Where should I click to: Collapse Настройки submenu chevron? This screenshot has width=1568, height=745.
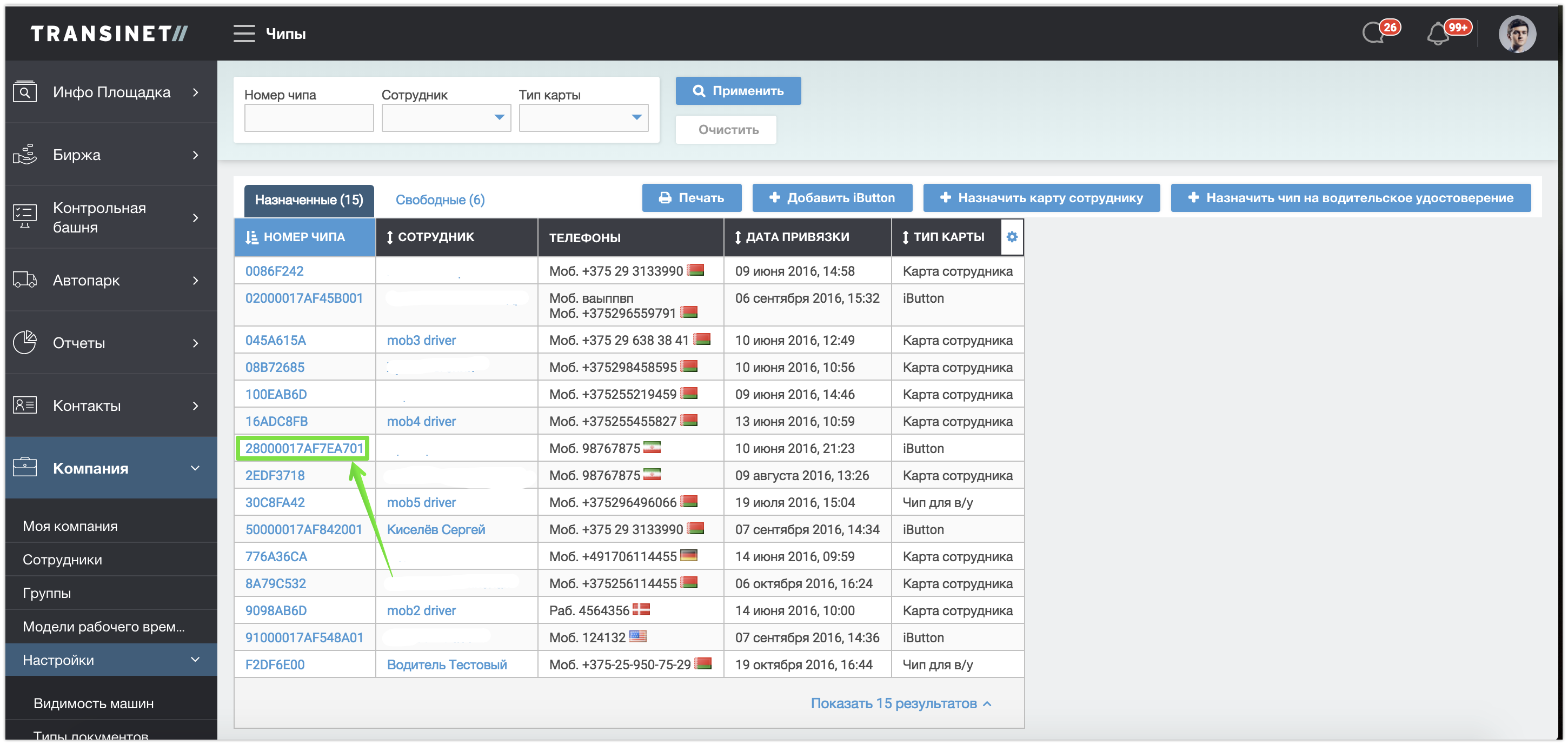(x=195, y=661)
